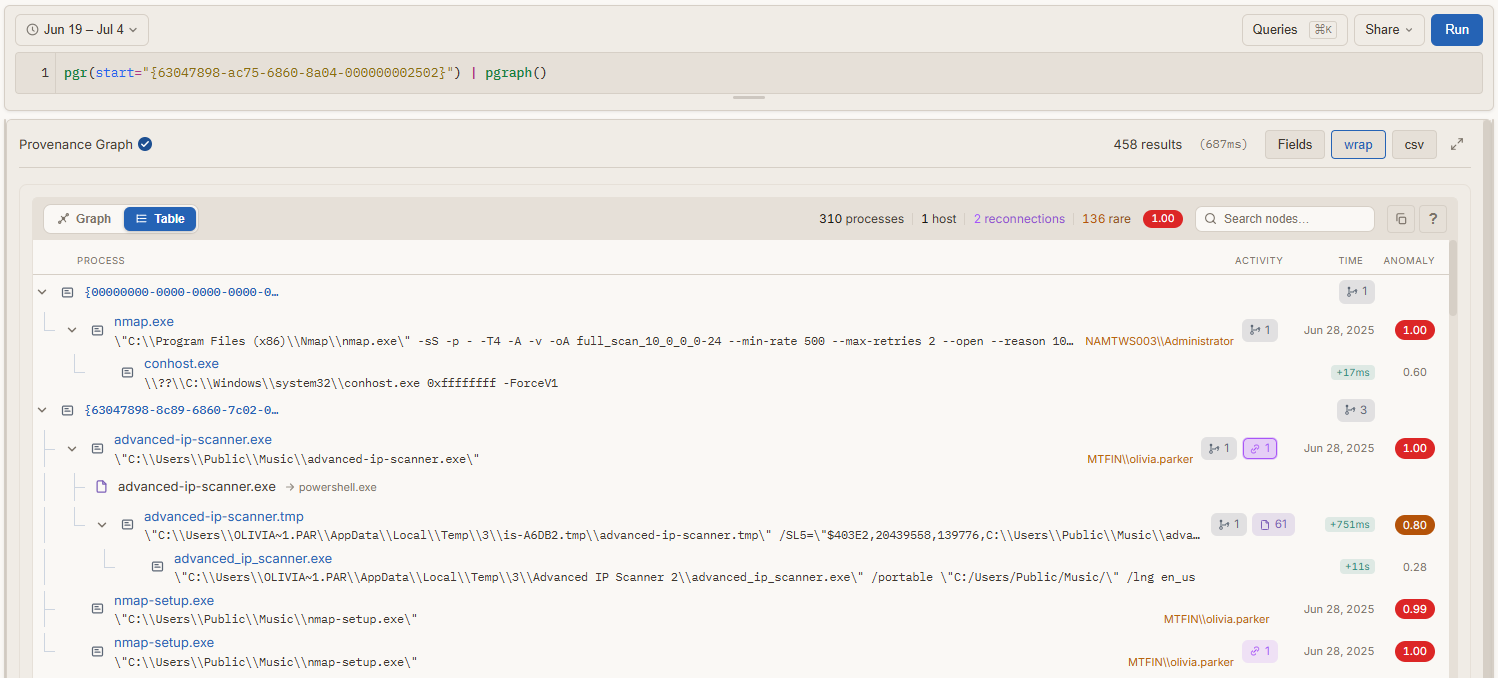Export results with the csv button

point(1414,144)
